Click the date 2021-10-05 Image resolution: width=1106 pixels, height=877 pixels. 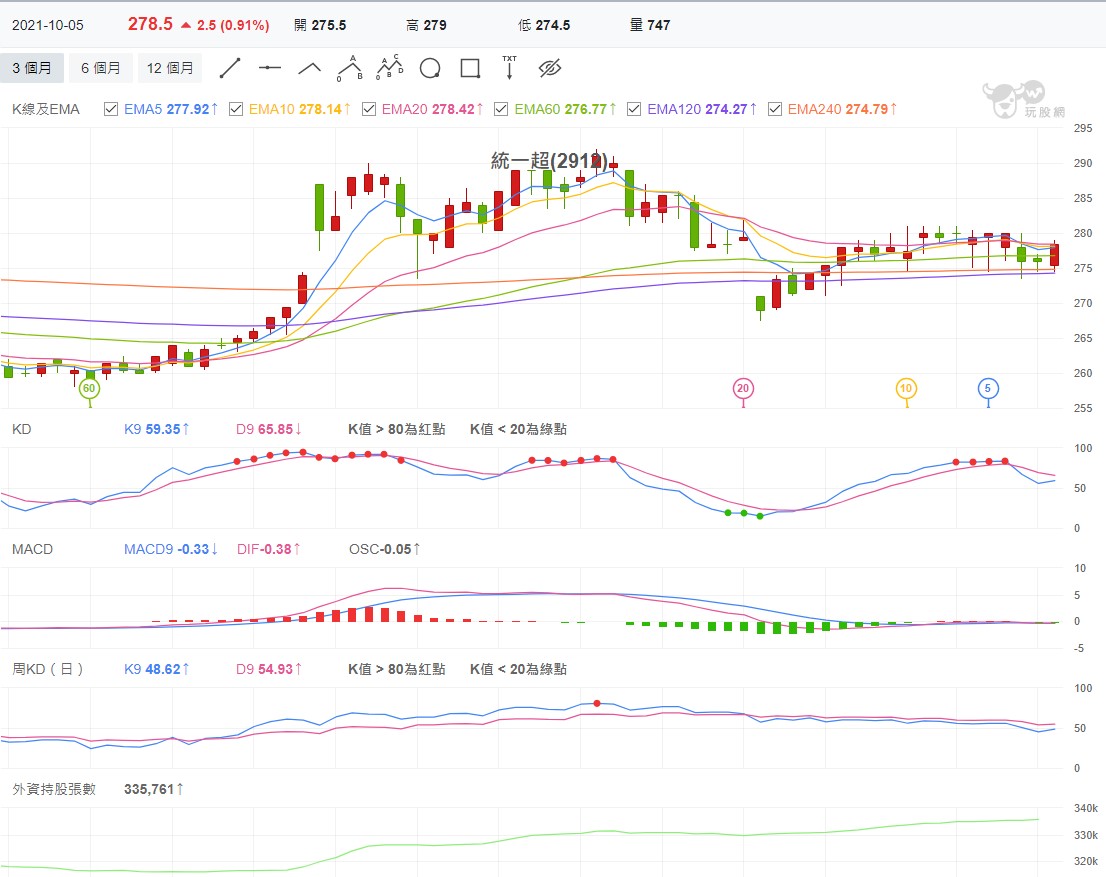click(48, 25)
